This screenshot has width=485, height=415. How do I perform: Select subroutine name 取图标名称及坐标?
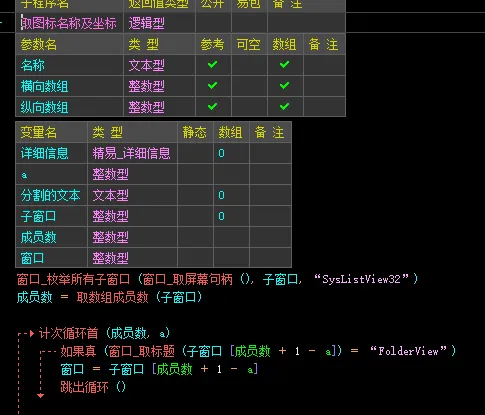69,23
